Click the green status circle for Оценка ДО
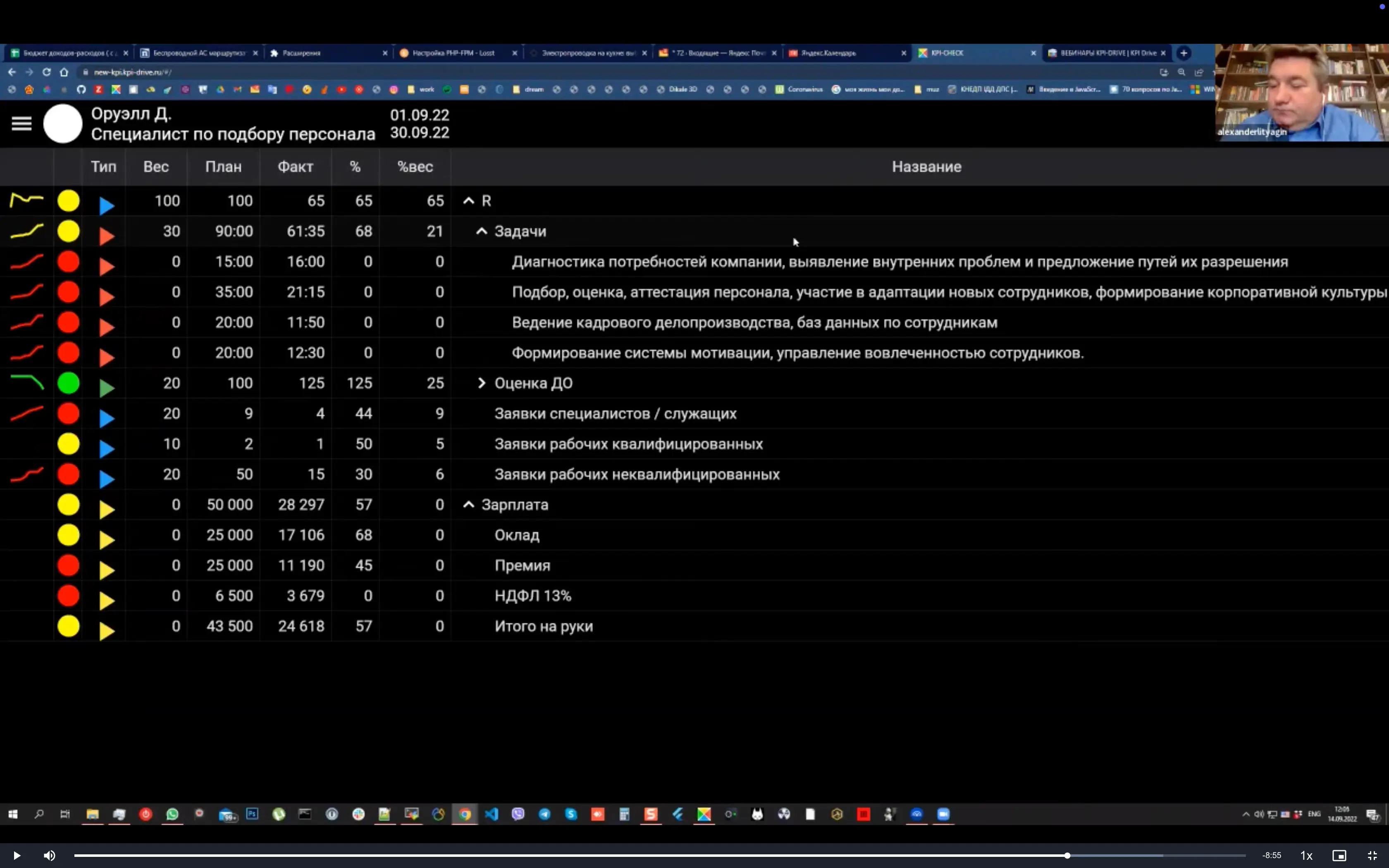Image resolution: width=1389 pixels, height=868 pixels. tap(68, 383)
